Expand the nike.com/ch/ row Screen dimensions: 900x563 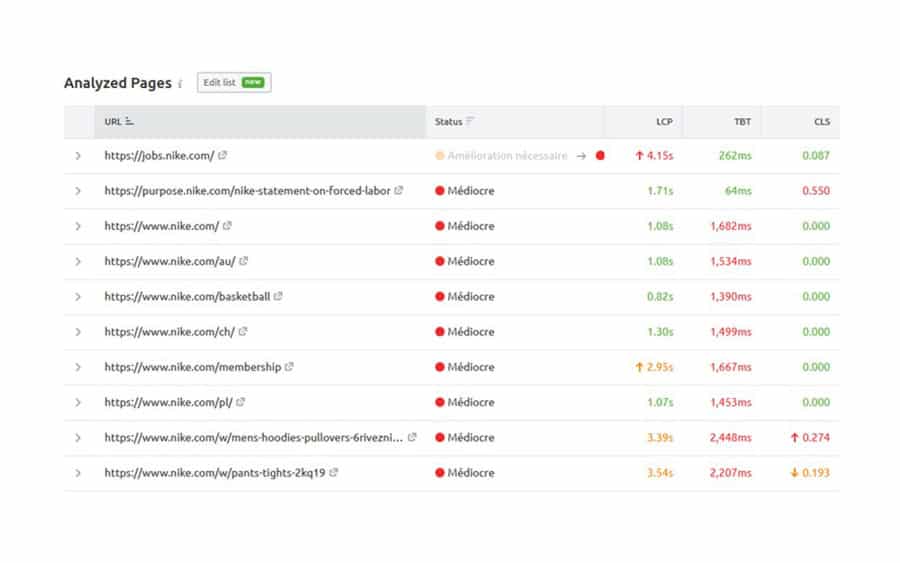(78, 332)
